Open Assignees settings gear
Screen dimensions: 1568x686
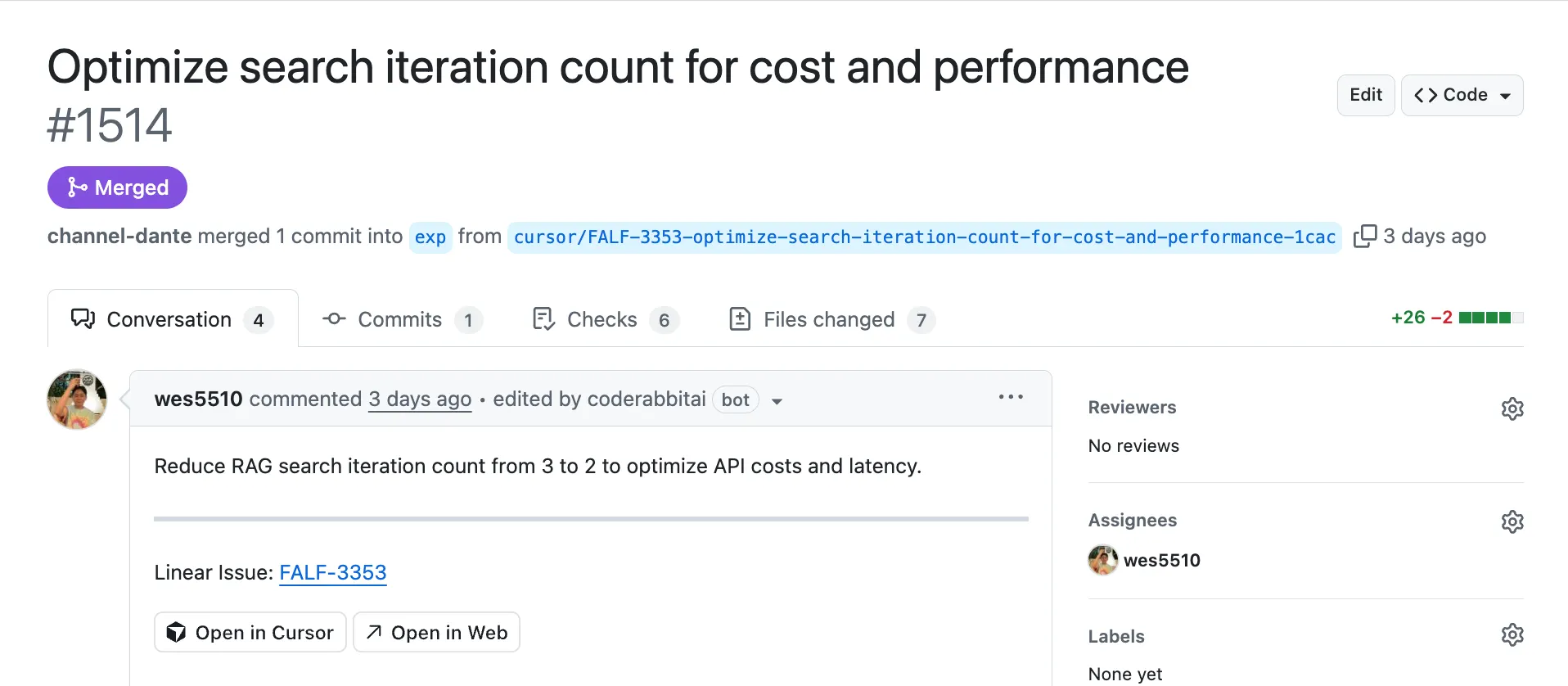coord(1512,521)
